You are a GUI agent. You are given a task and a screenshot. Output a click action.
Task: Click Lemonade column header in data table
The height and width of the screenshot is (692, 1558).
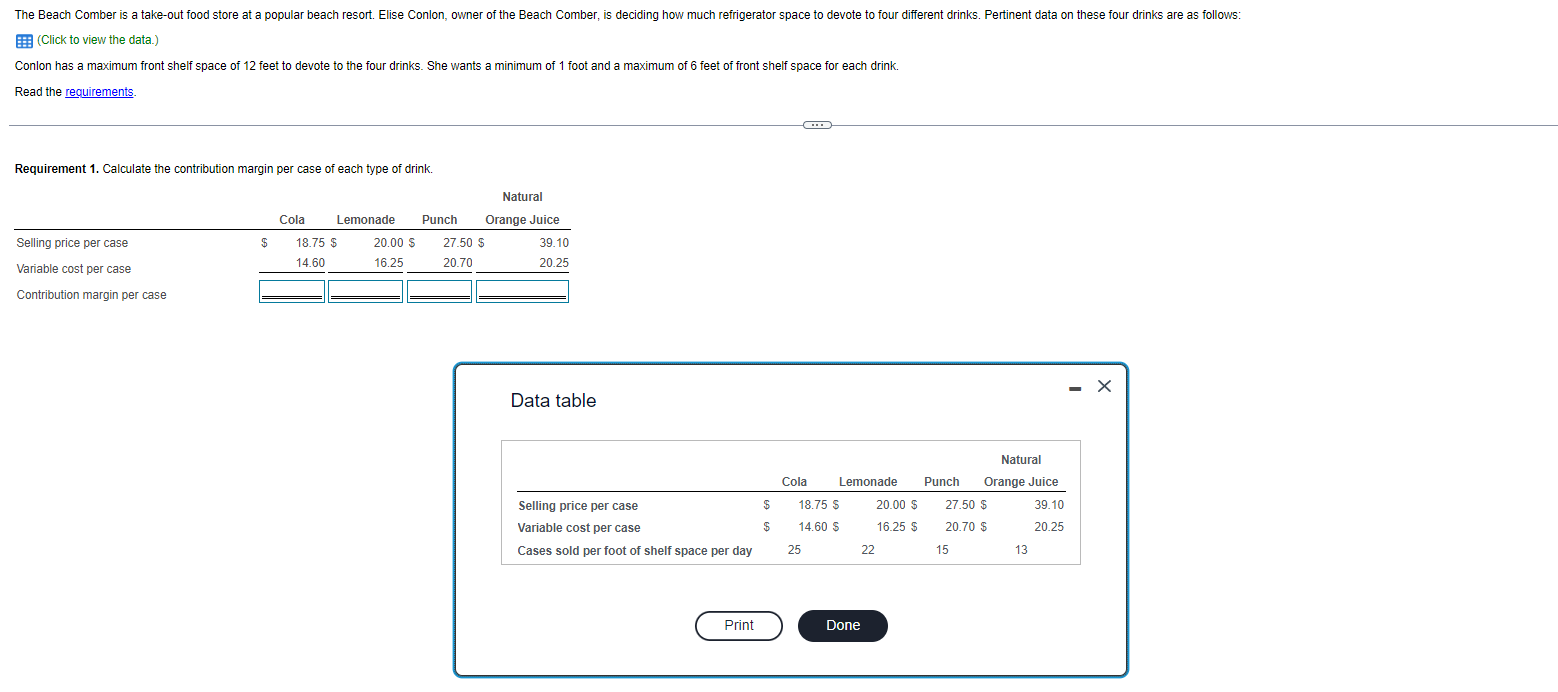pyautogui.click(x=868, y=482)
